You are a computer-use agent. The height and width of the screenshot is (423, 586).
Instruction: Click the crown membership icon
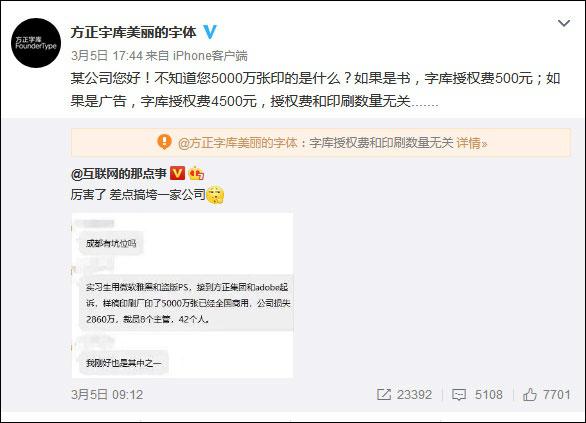pos(196,173)
